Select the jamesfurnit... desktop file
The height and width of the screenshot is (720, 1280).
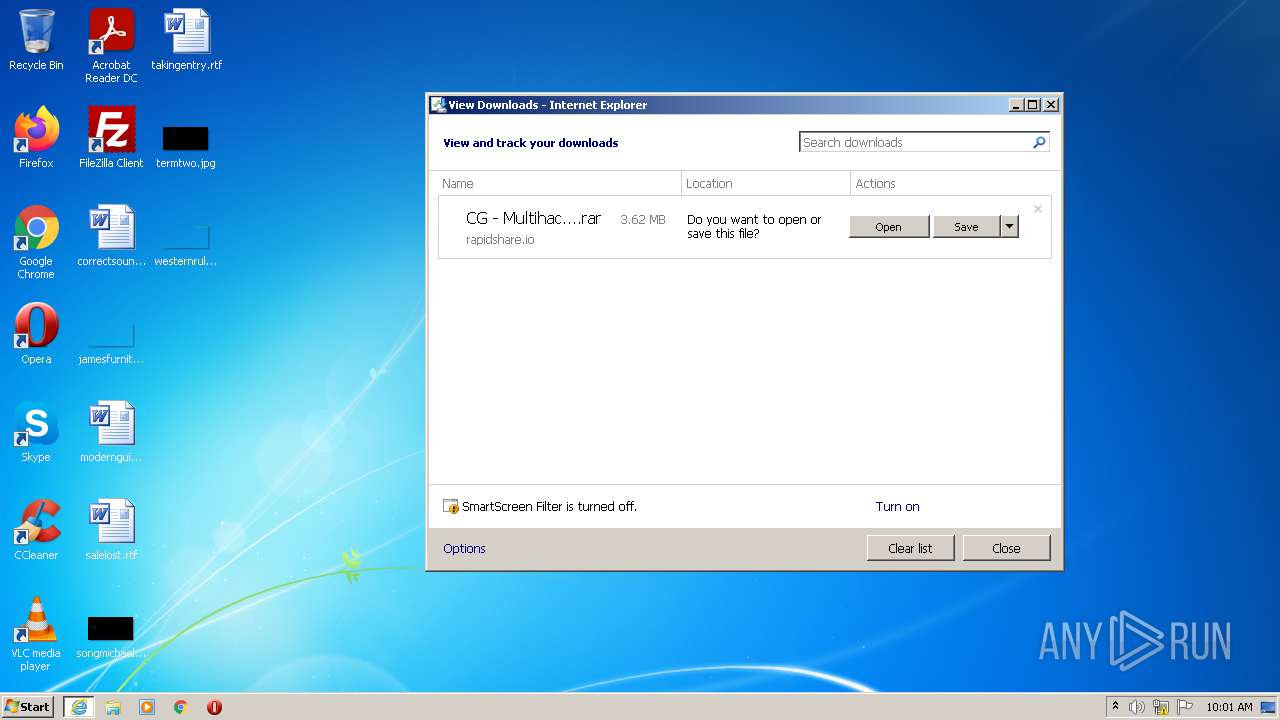click(111, 343)
